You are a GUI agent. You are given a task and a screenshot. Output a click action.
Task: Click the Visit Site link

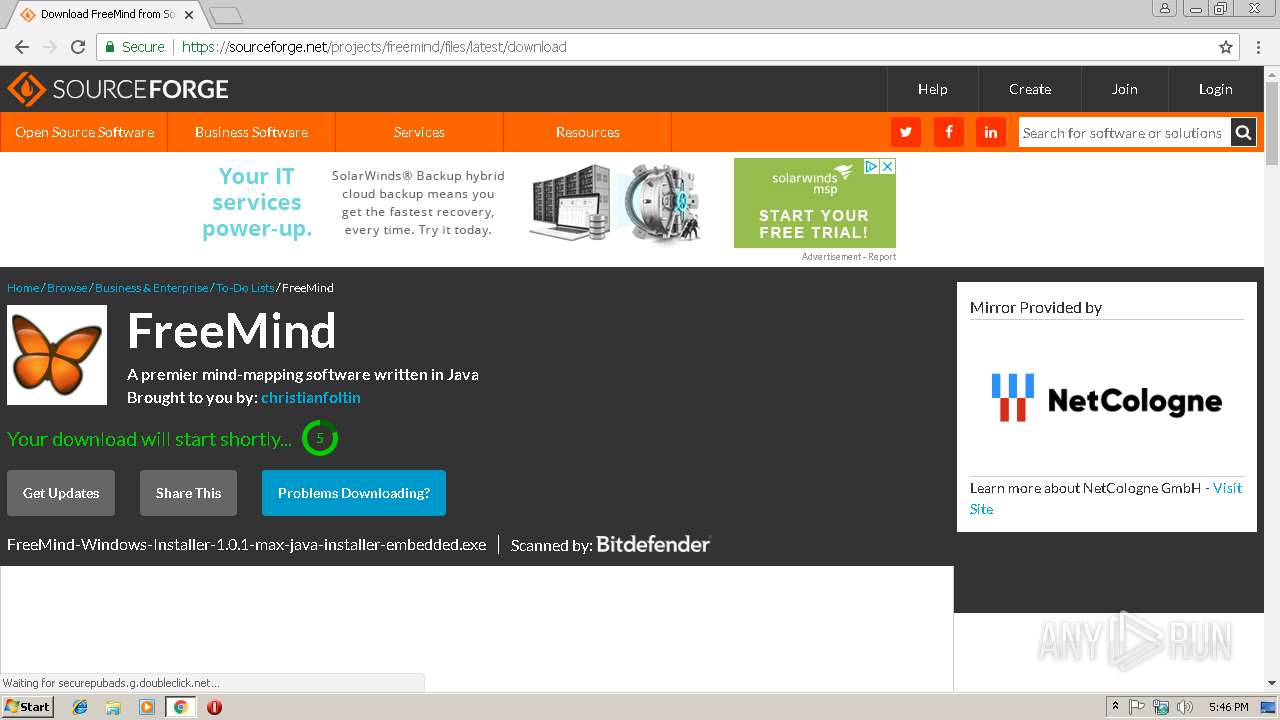coord(1227,488)
